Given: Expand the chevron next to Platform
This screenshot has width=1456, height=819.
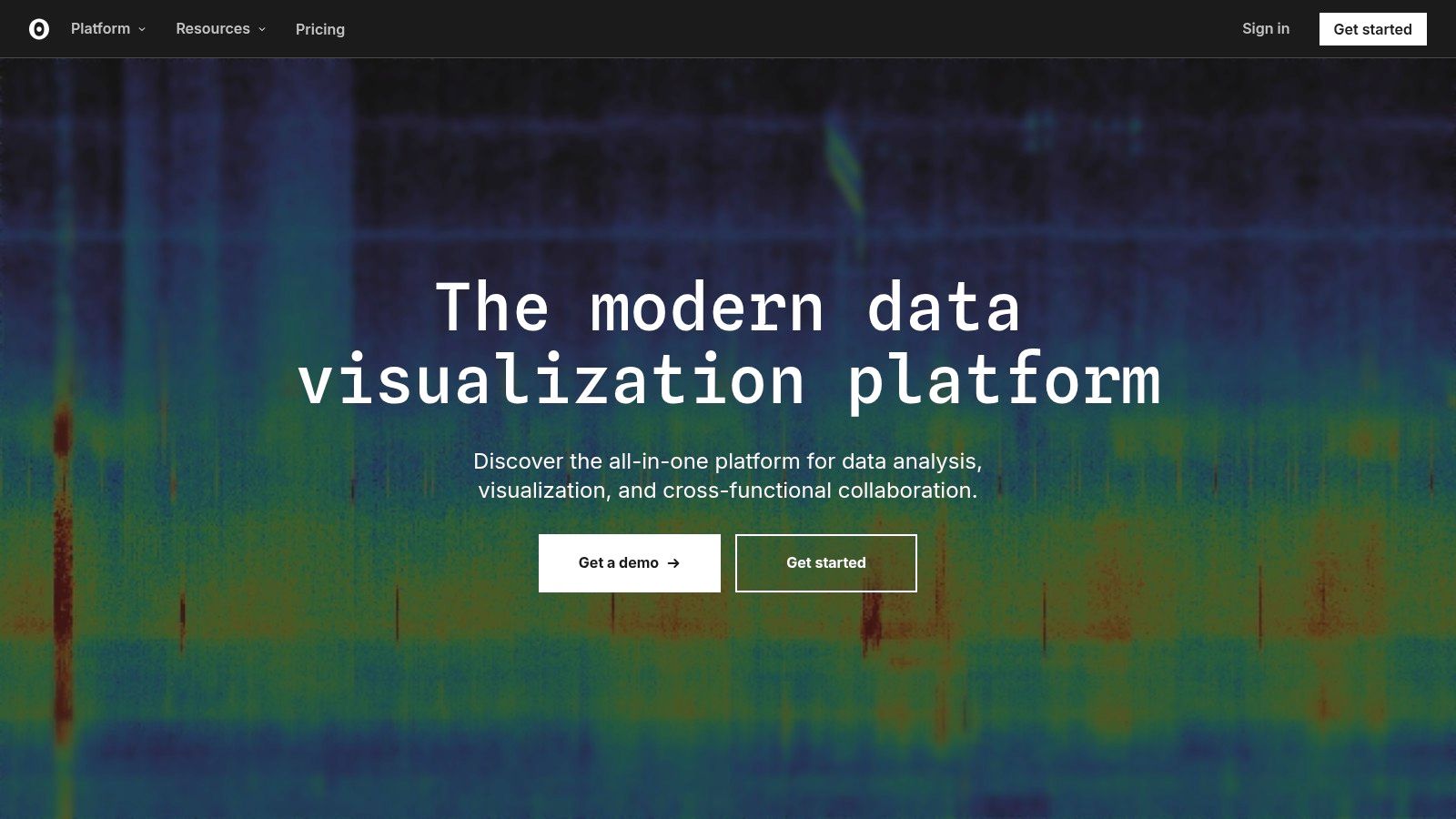Looking at the screenshot, I should pyautogui.click(x=142, y=29).
